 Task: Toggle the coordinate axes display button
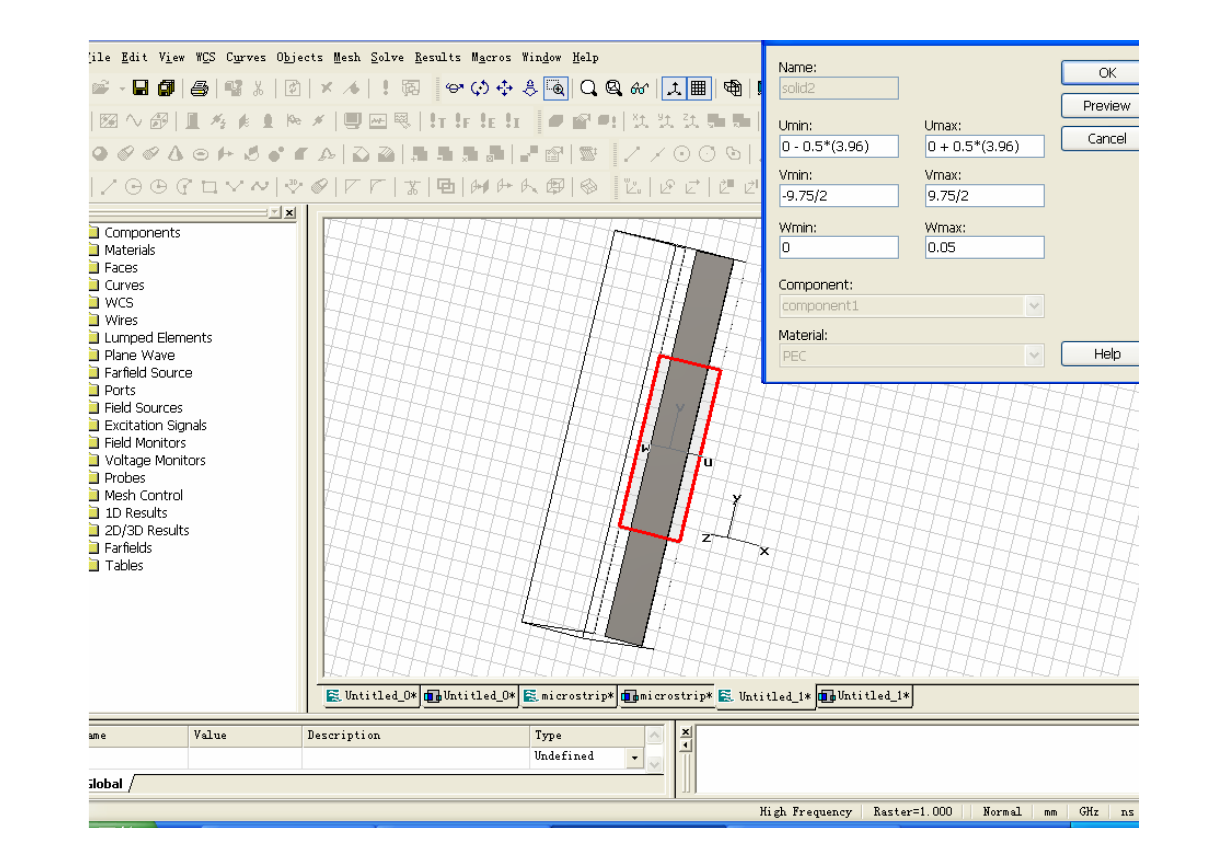[675, 88]
